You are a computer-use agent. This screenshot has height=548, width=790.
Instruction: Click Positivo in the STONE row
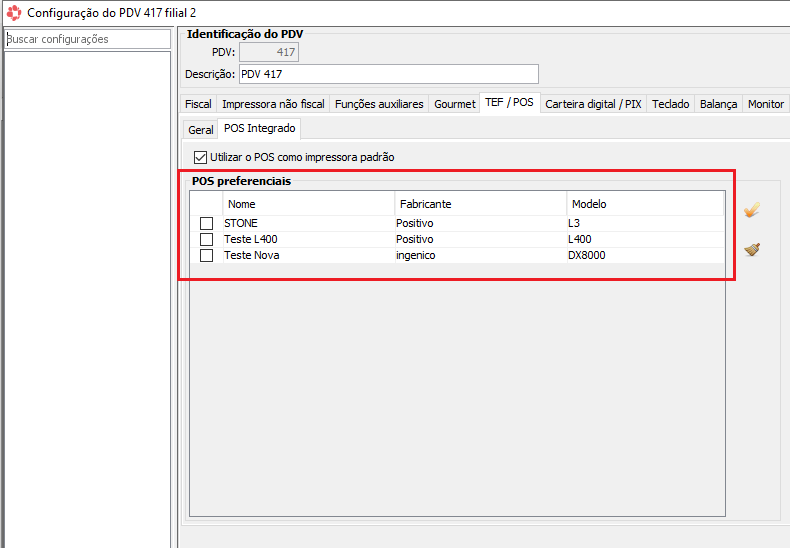tap(481, 223)
